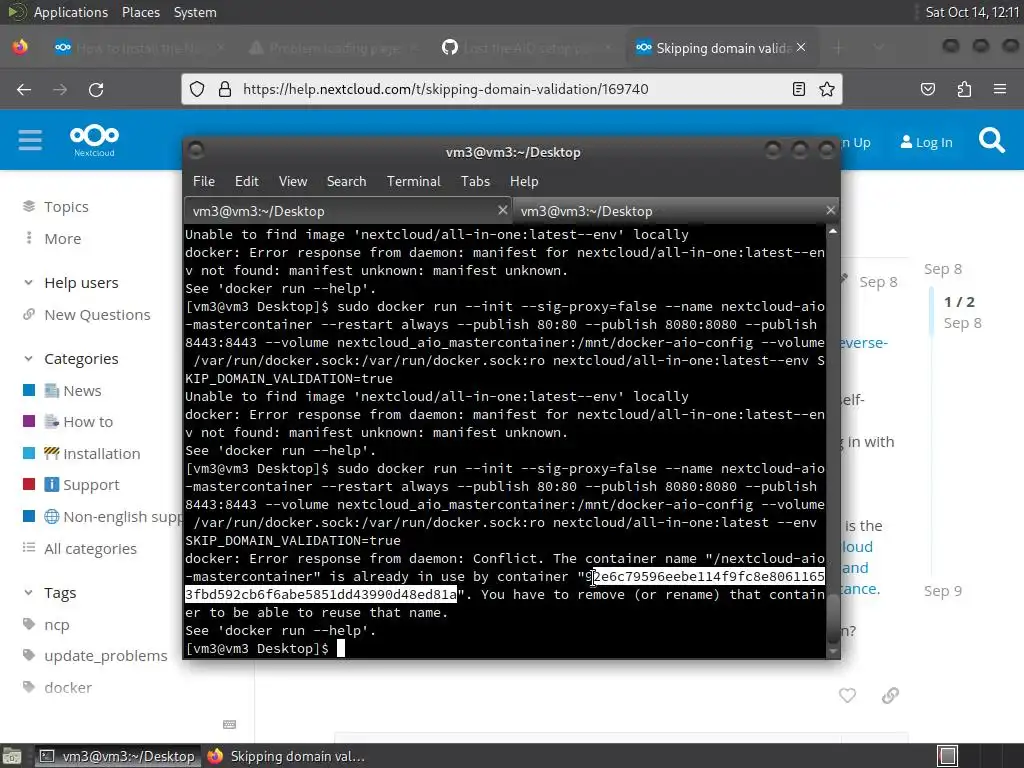The image size is (1024, 768).
Task: Close the first terminal tab
Action: tap(502, 210)
